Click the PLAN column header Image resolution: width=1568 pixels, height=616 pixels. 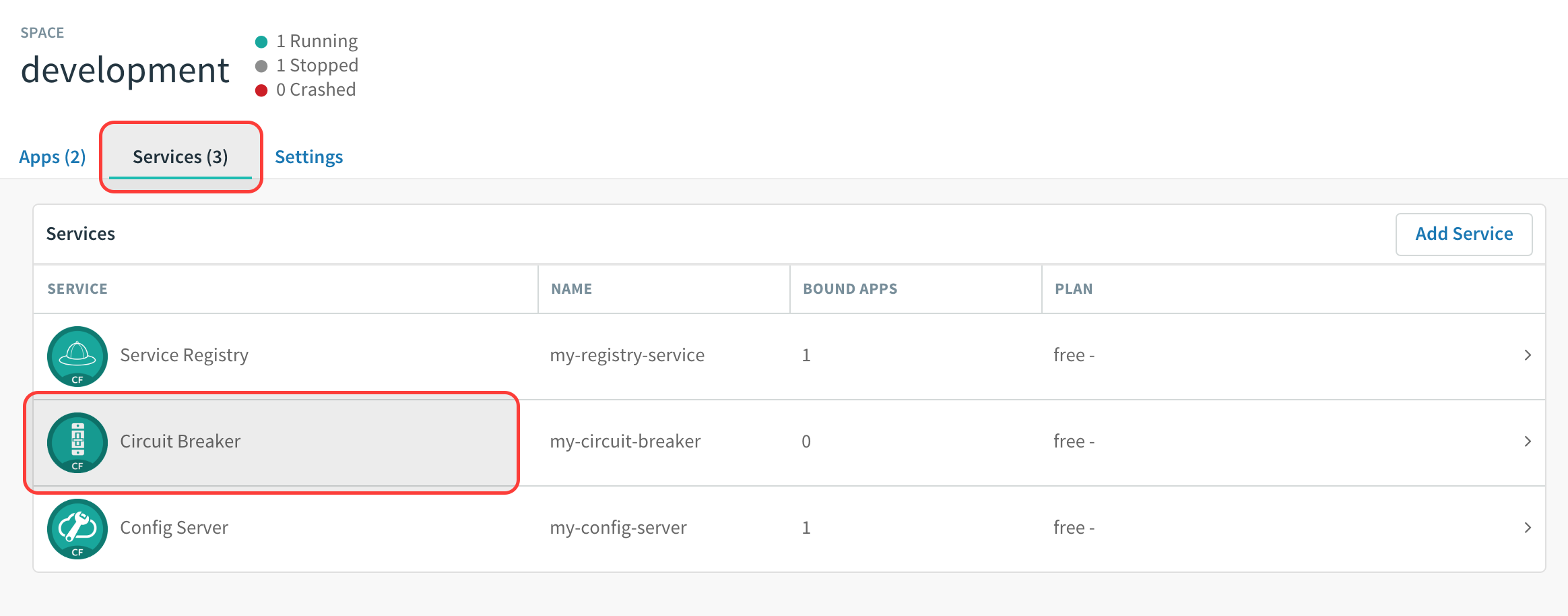click(x=1074, y=289)
